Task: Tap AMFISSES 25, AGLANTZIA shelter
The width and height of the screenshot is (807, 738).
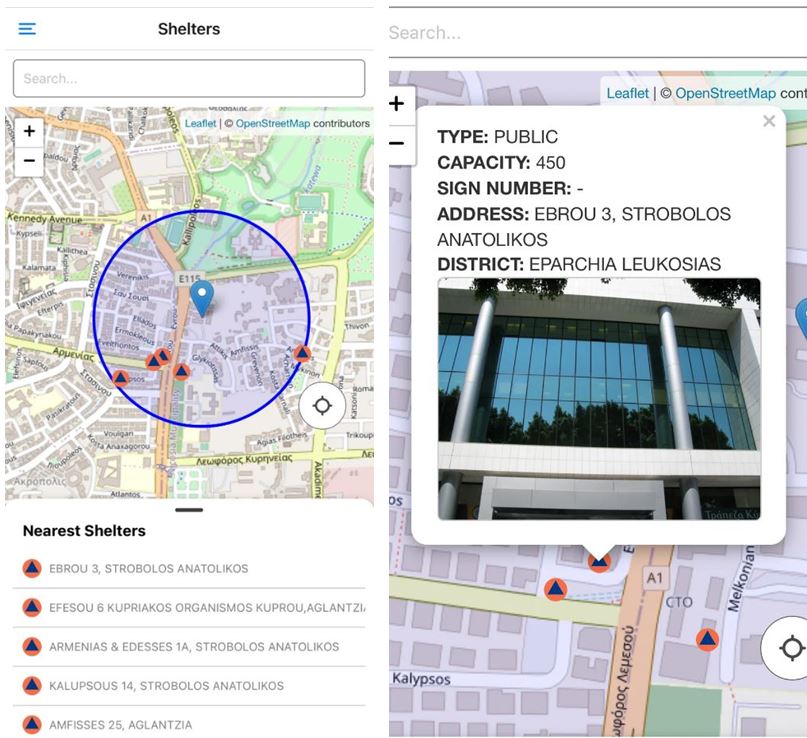Action: 120,725
